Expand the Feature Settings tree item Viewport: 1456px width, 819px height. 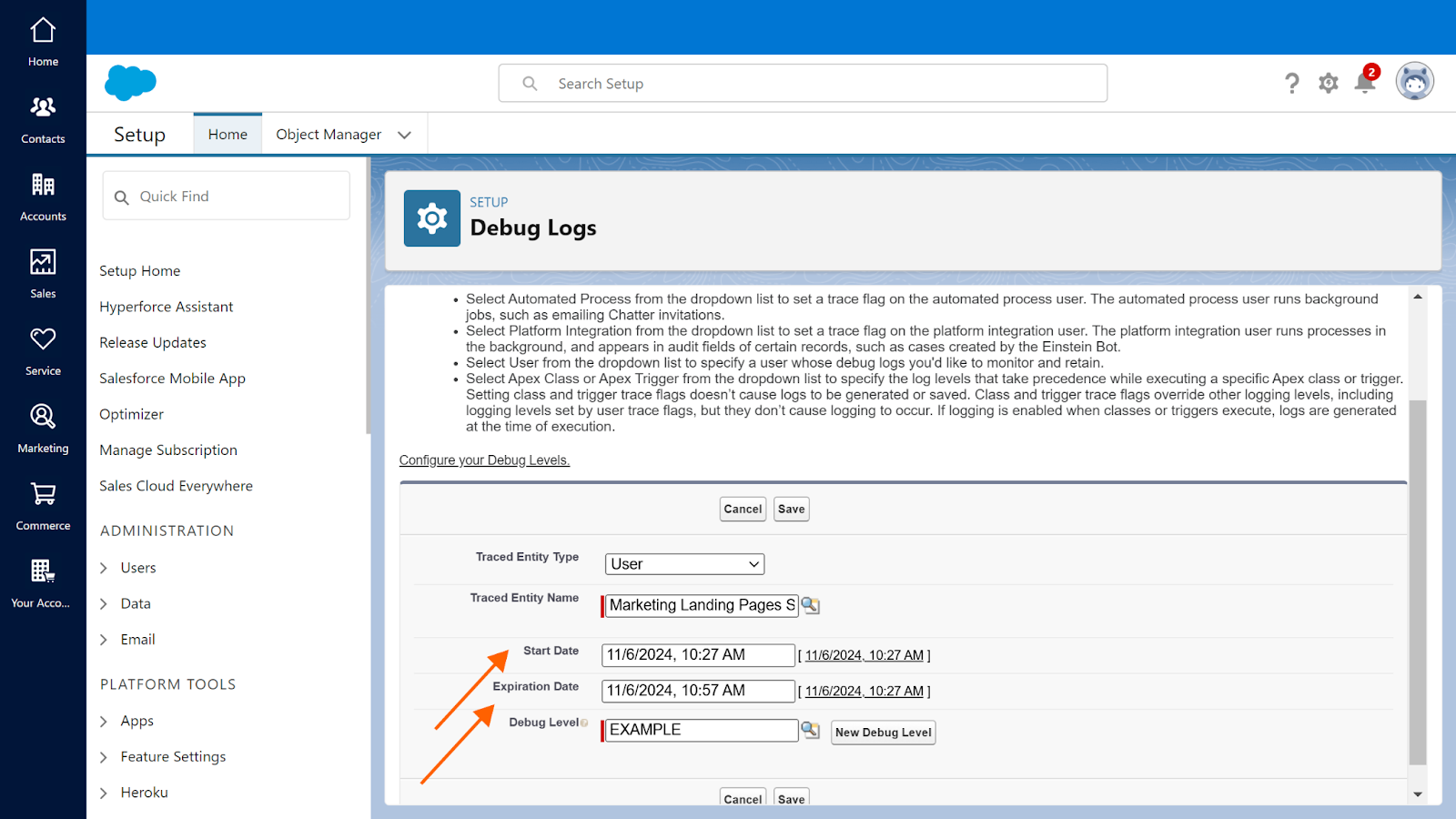(104, 757)
